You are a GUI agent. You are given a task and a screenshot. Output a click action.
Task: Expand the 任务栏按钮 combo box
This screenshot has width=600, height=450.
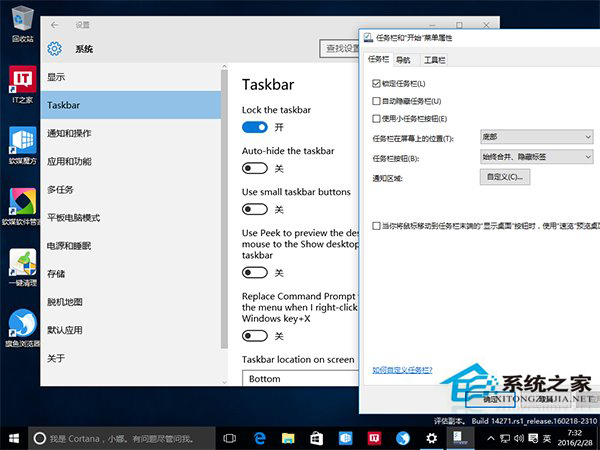click(536, 157)
